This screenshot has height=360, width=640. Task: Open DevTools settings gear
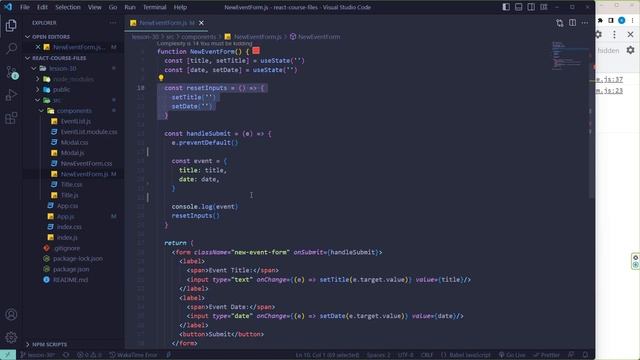point(598,35)
